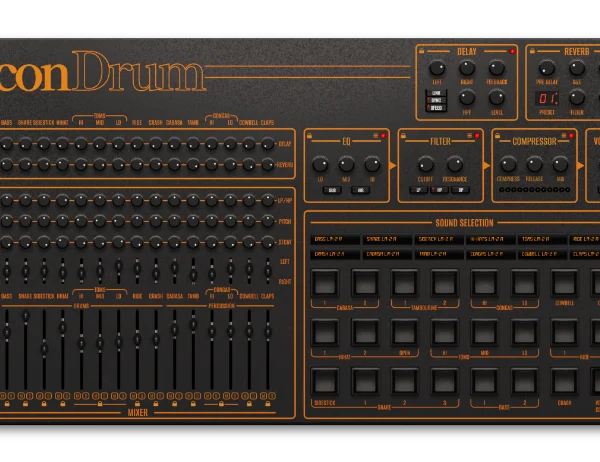
Task: Click the Filter section lock icon
Action: point(403,135)
